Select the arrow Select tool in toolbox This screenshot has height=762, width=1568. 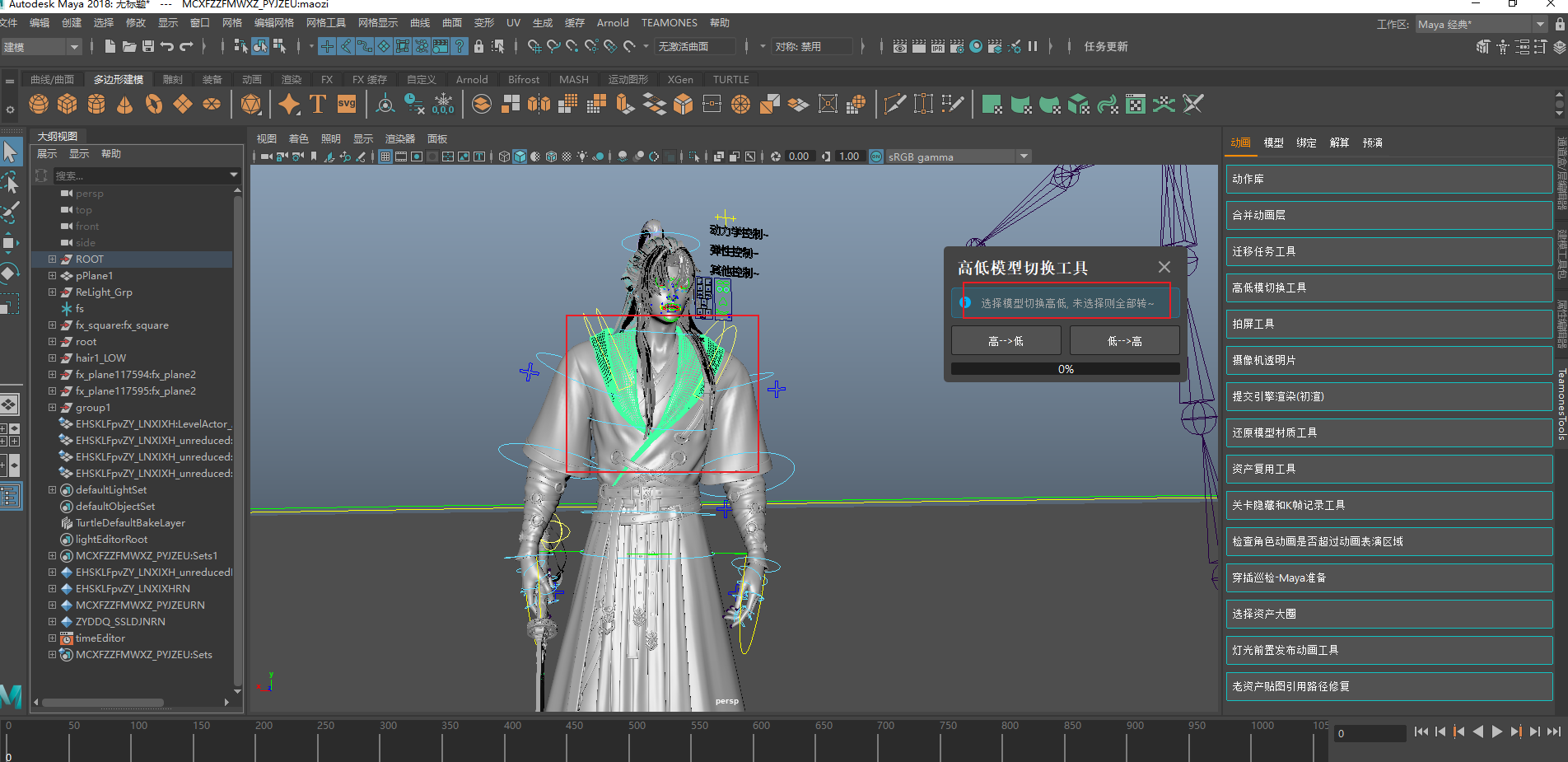pyautogui.click(x=11, y=152)
